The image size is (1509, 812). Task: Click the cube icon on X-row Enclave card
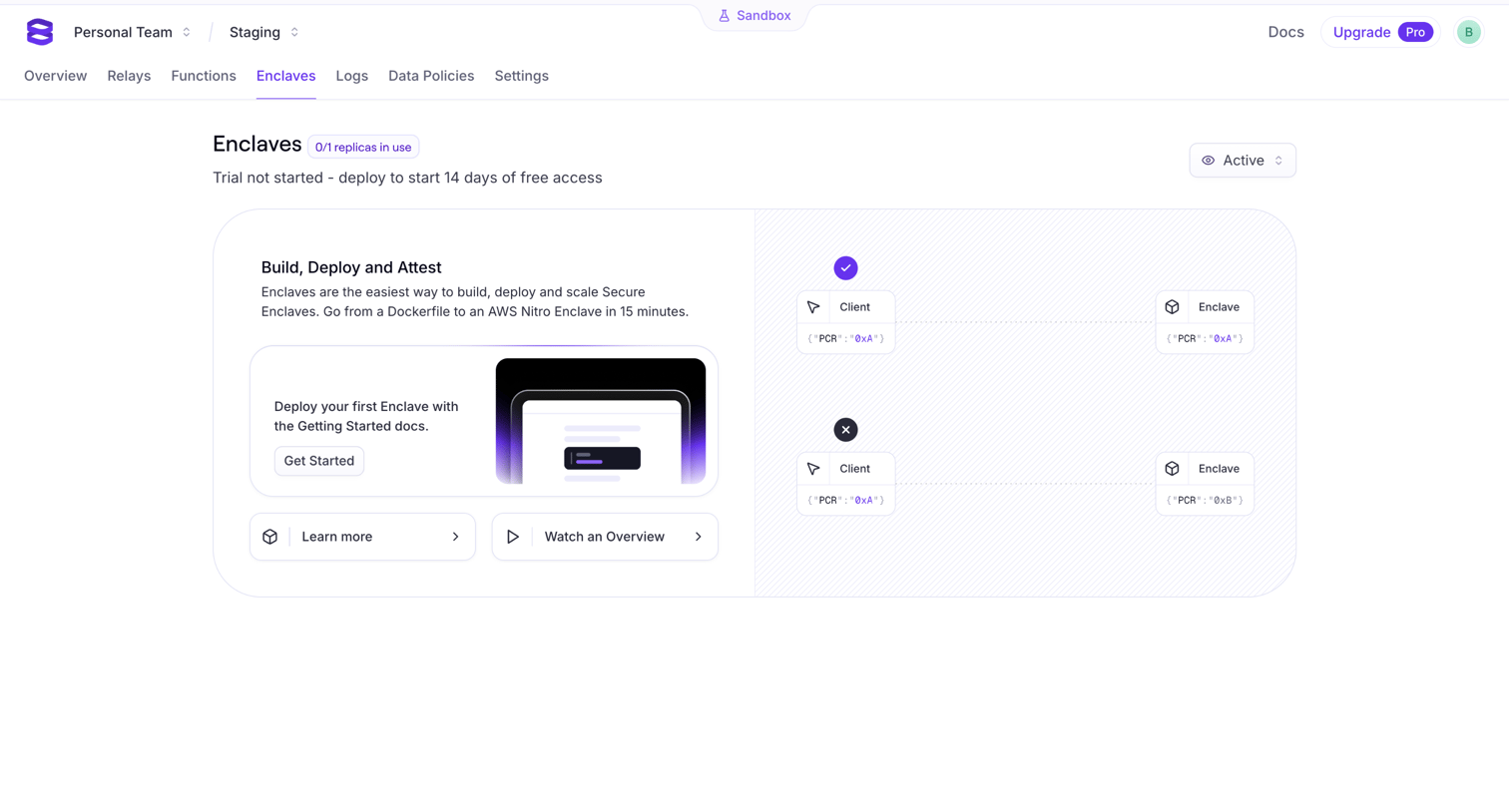pos(1173,469)
